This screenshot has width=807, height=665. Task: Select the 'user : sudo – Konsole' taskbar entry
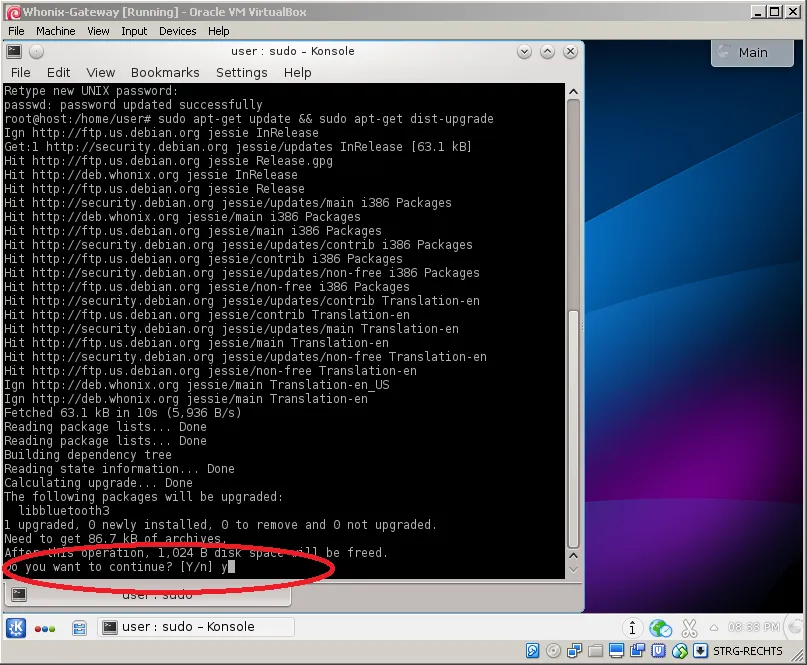tap(196, 627)
